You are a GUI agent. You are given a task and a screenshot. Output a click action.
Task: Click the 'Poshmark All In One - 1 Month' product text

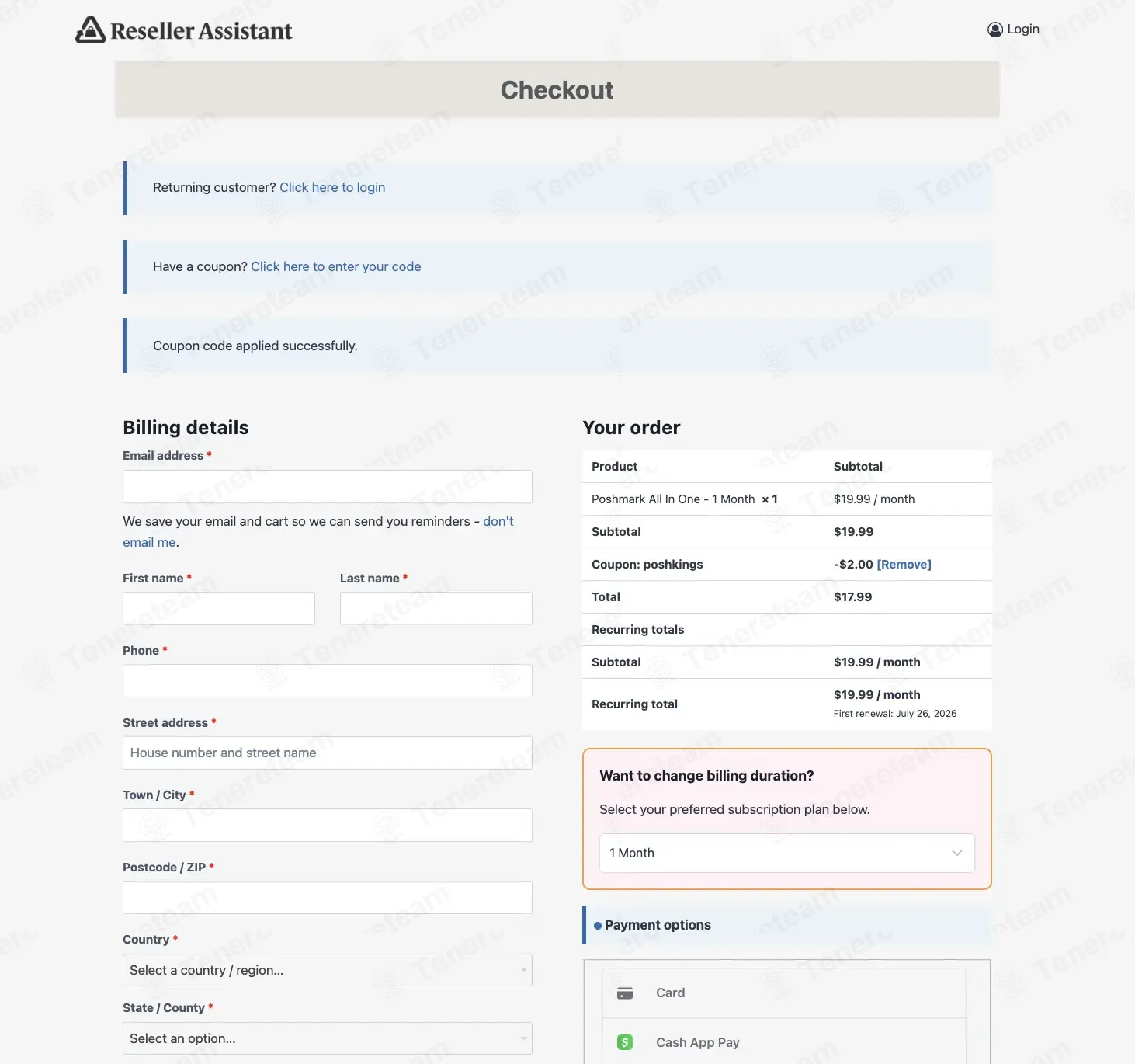(673, 499)
